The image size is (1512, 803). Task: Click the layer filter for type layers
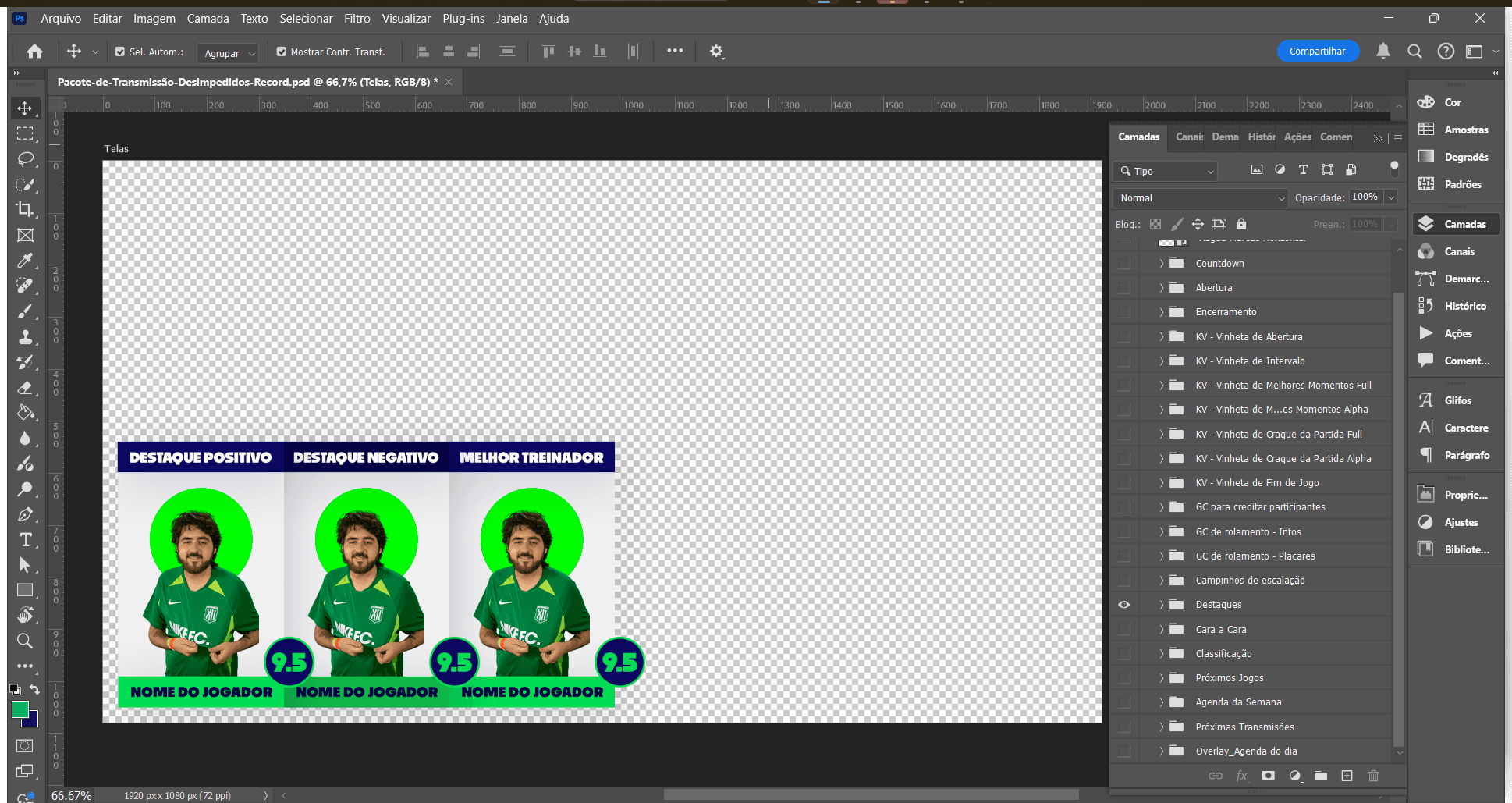click(1303, 169)
